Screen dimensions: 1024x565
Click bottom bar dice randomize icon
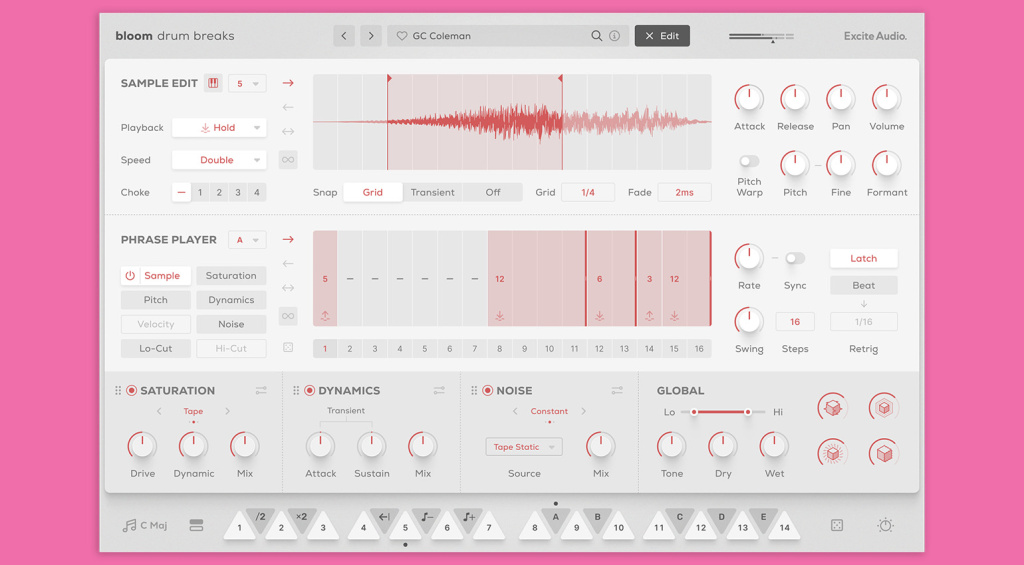(837, 525)
